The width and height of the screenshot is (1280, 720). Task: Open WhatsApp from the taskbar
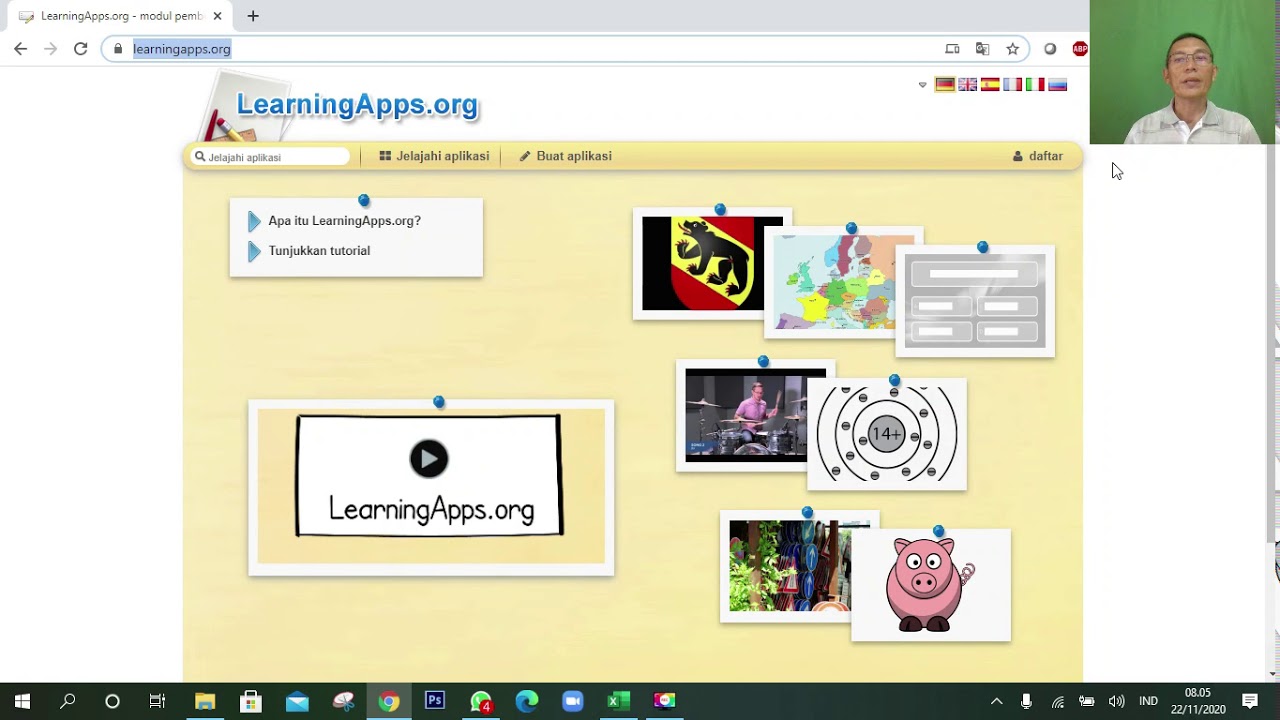pyautogui.click(x=481, y=701)
